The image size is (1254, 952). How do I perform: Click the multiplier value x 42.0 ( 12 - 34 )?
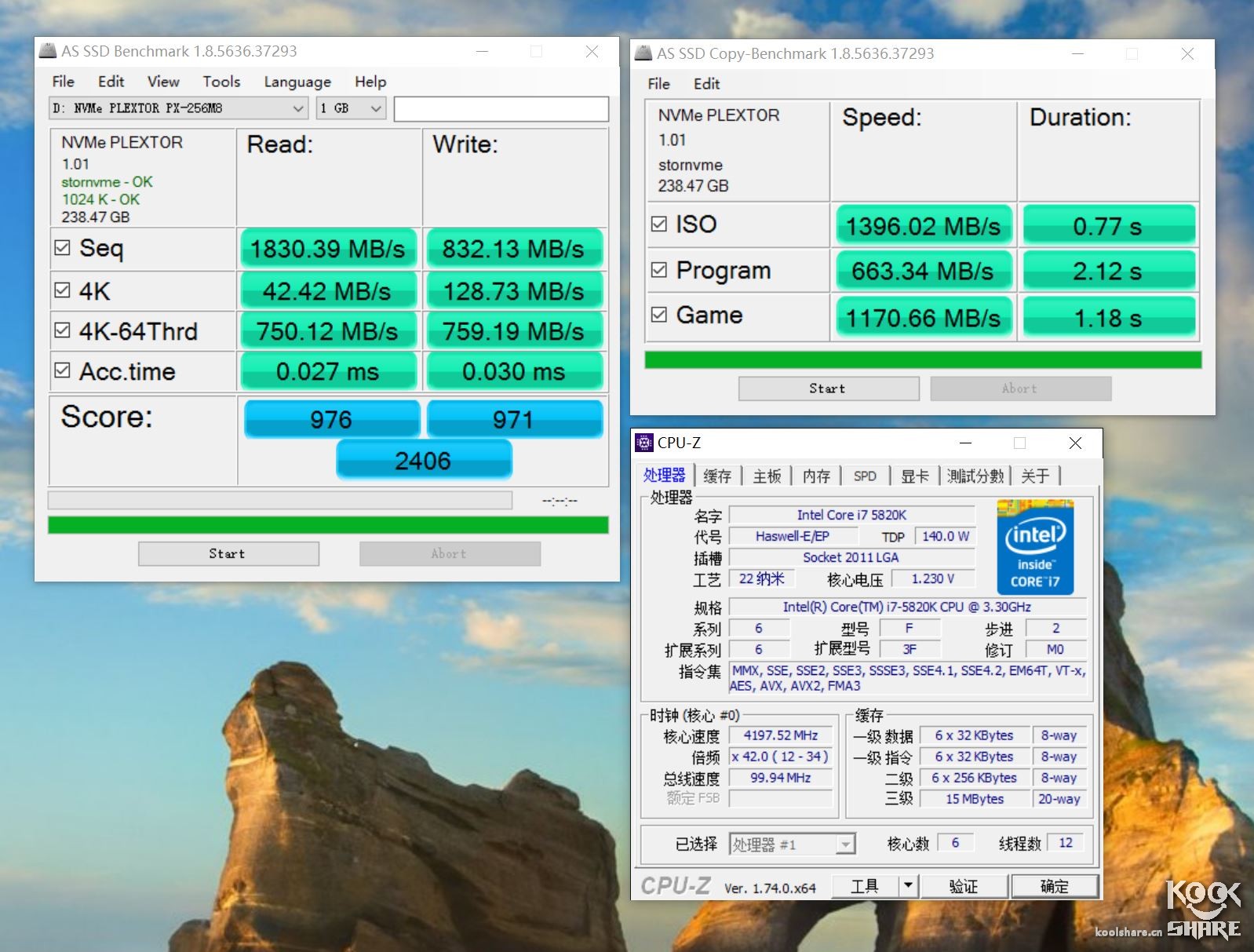click(781, 757)
